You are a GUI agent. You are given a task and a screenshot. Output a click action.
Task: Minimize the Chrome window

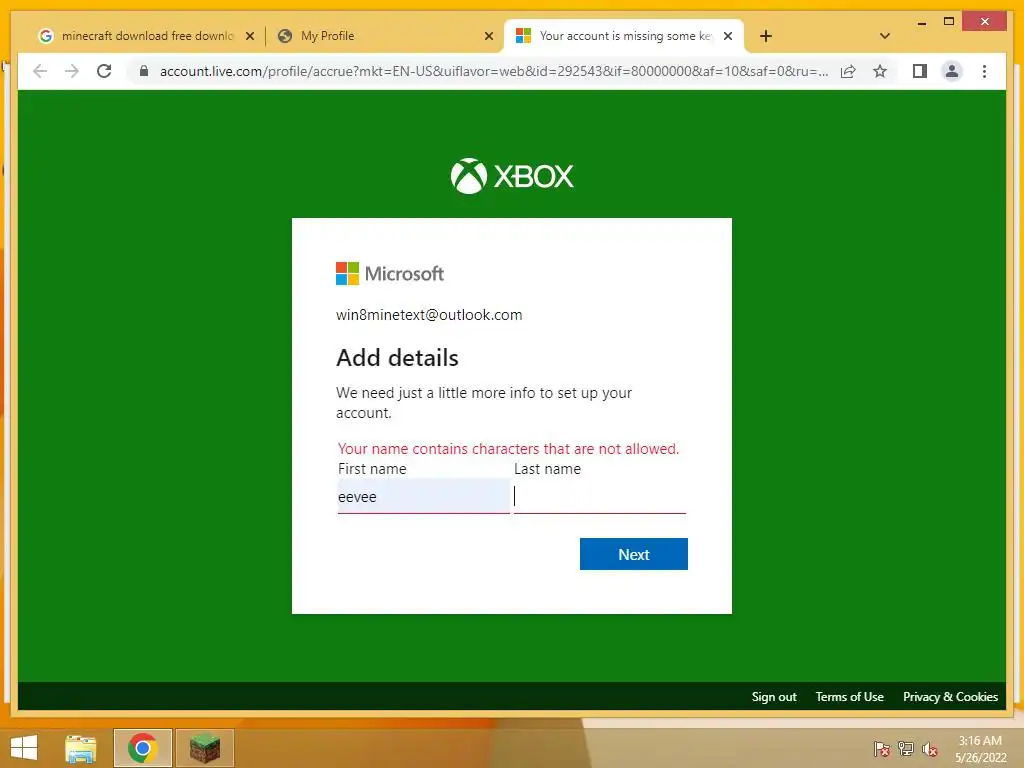[x=921, y=22]
